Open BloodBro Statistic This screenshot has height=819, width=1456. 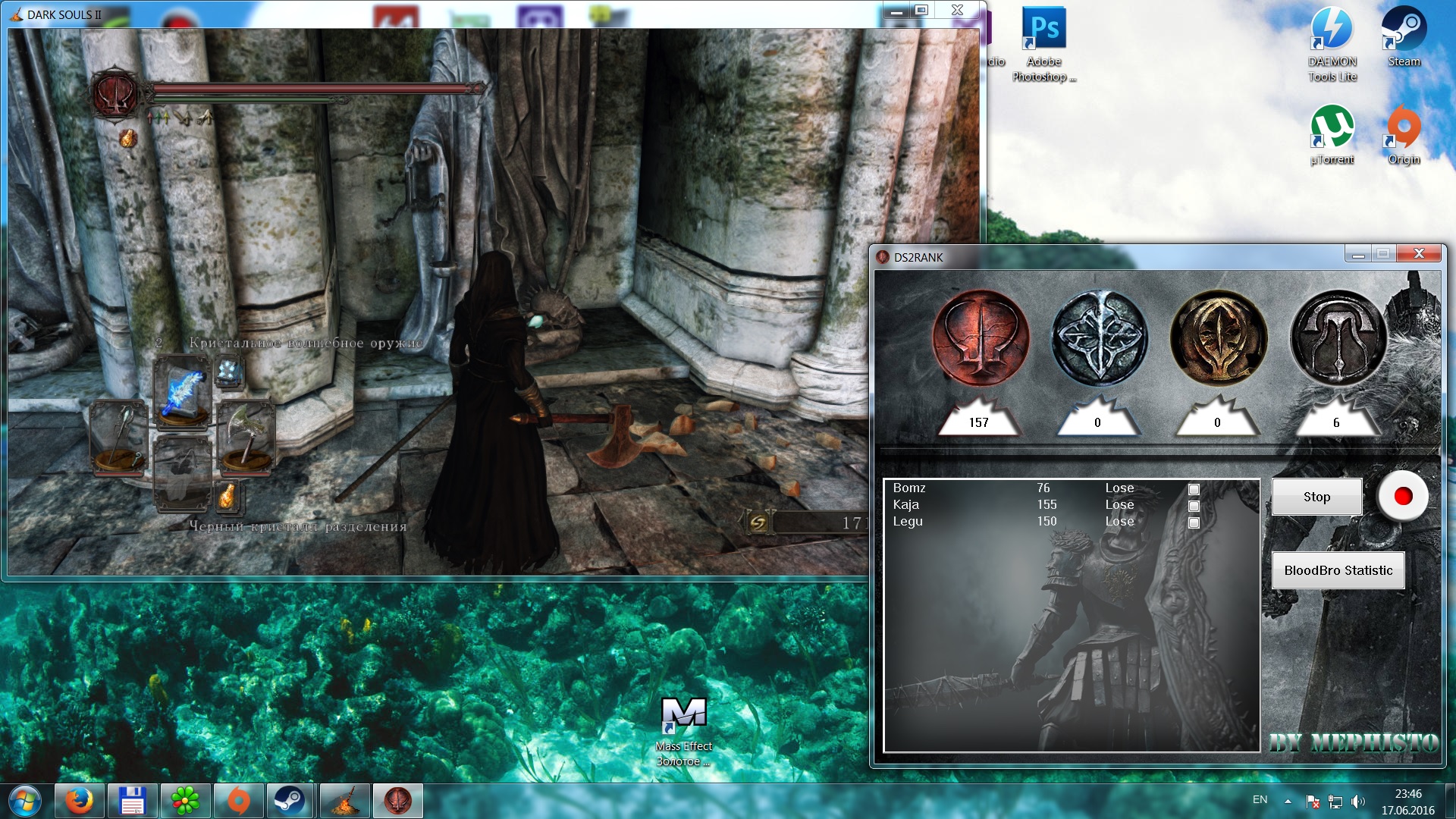(x=1338, y=570)
